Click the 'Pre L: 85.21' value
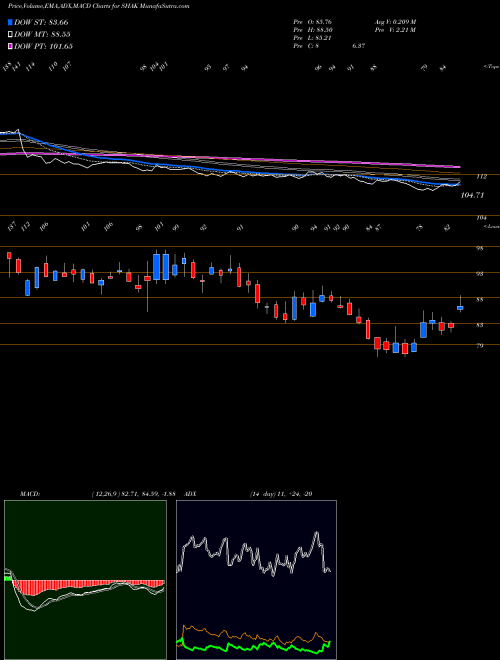The height and width of the screenshot is (660, 500). point(313,38)
